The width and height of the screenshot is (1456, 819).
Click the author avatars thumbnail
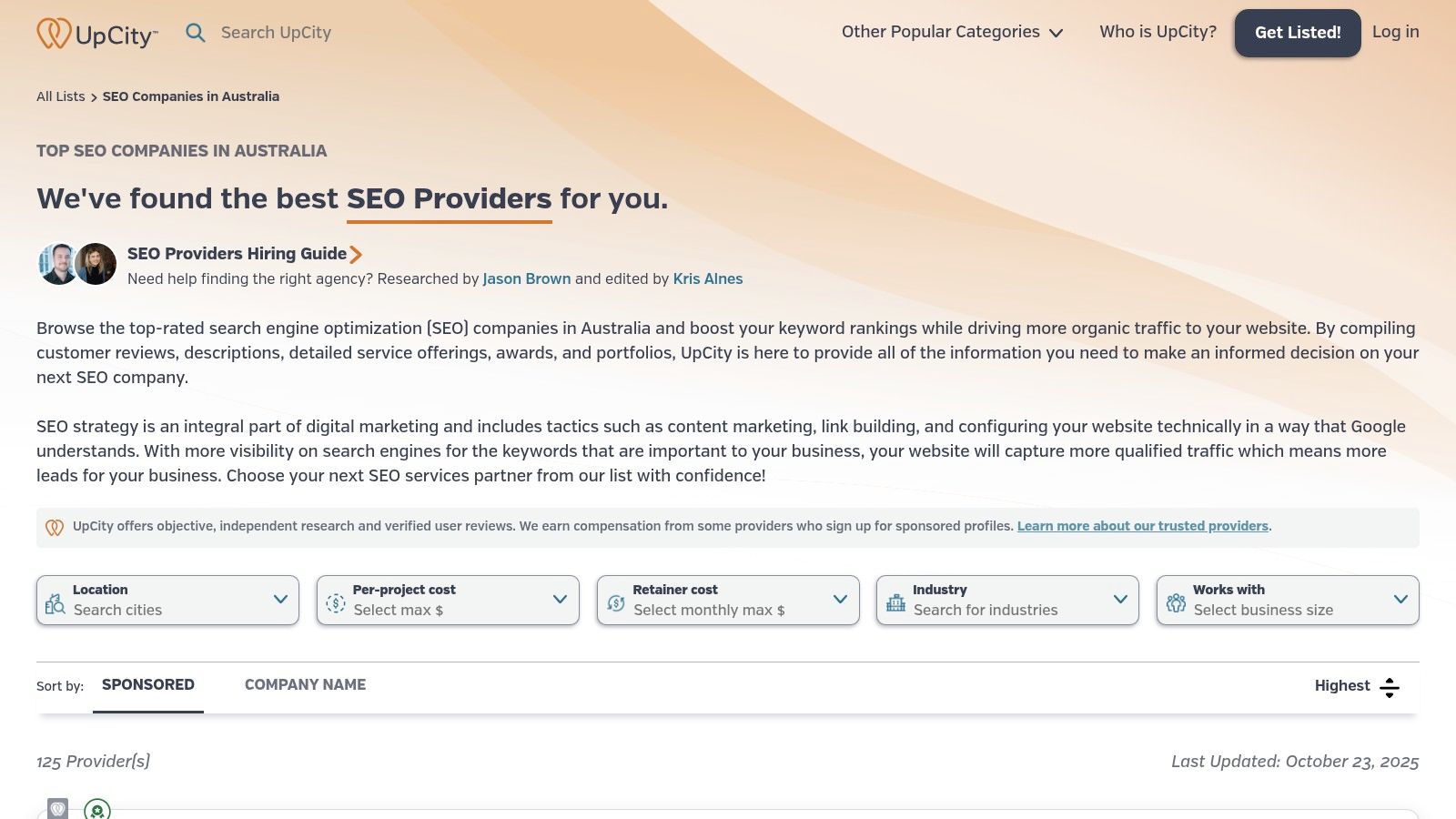(77, 264)
